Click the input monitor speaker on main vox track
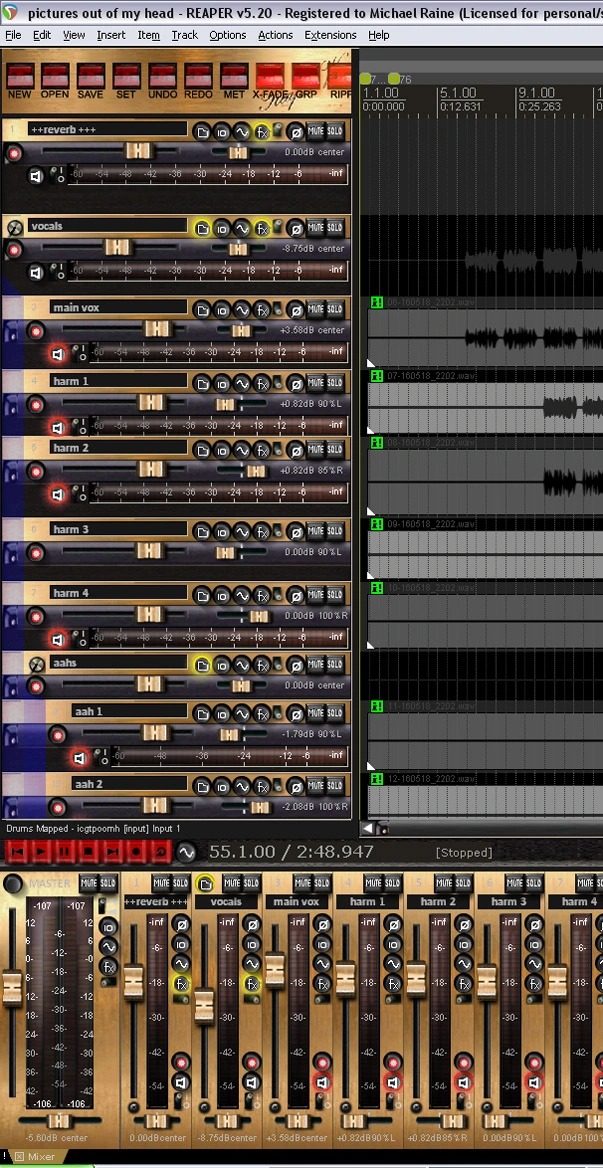The height and width of the screenshot is (1168, 603). pos(58,354)
